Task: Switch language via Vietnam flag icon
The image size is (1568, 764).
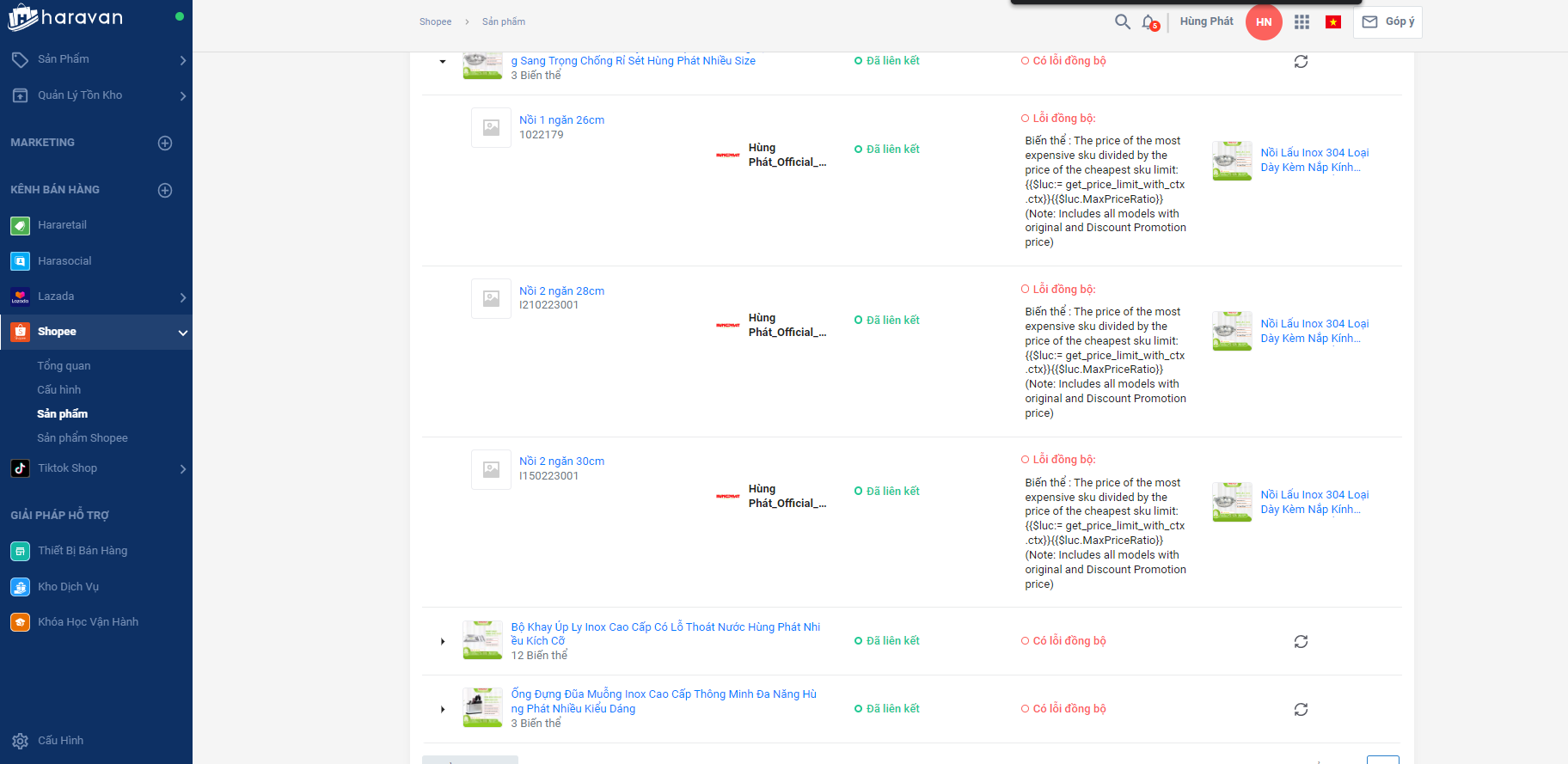Action: coord(1333,22)
